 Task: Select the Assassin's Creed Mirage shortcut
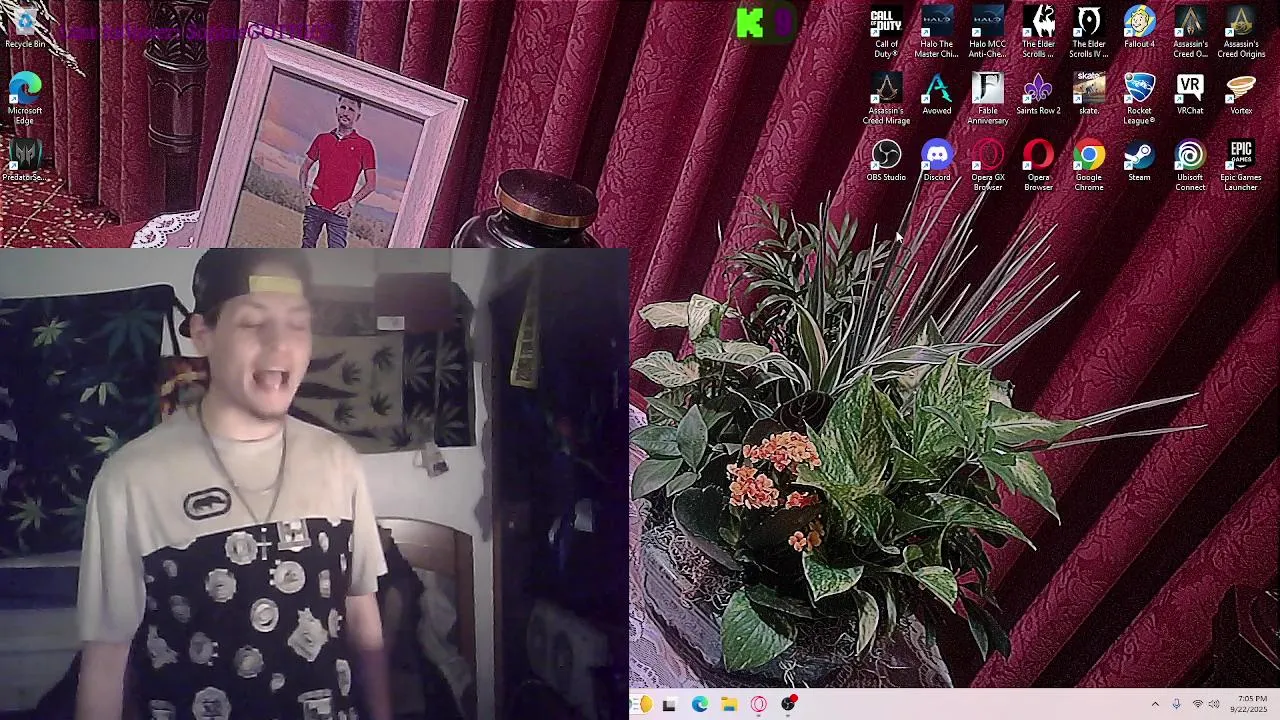point(886,99)
